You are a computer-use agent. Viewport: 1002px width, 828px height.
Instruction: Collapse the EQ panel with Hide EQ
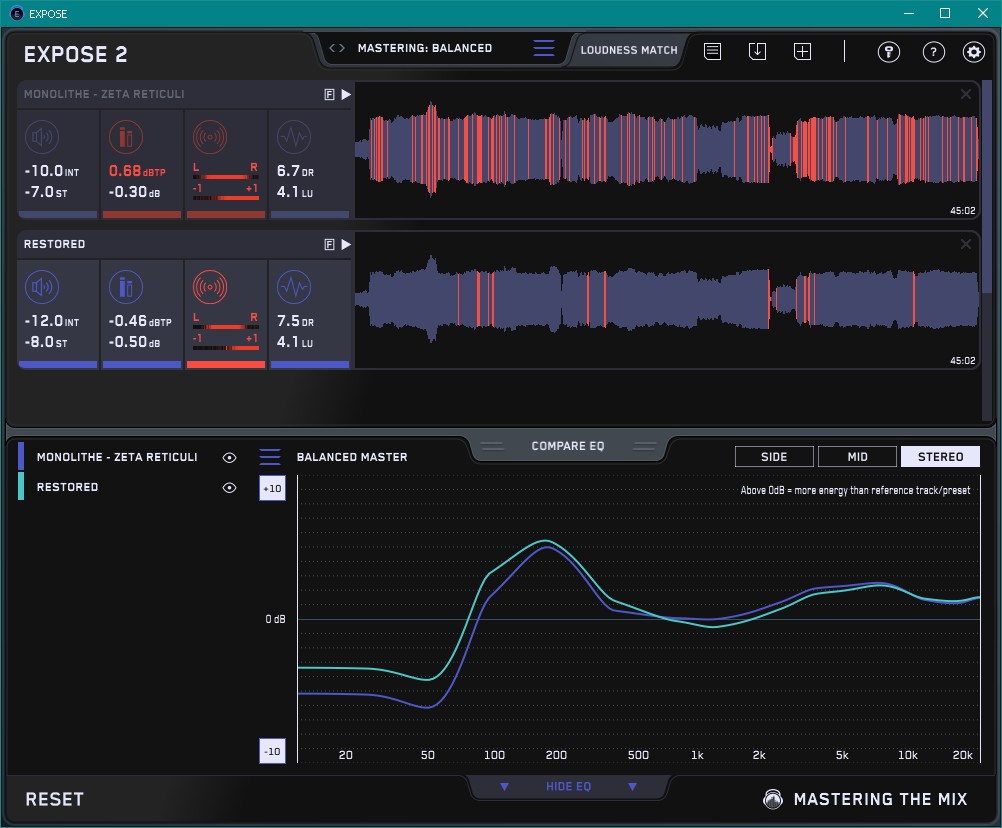pyautogui.click(x=568, y=787)
